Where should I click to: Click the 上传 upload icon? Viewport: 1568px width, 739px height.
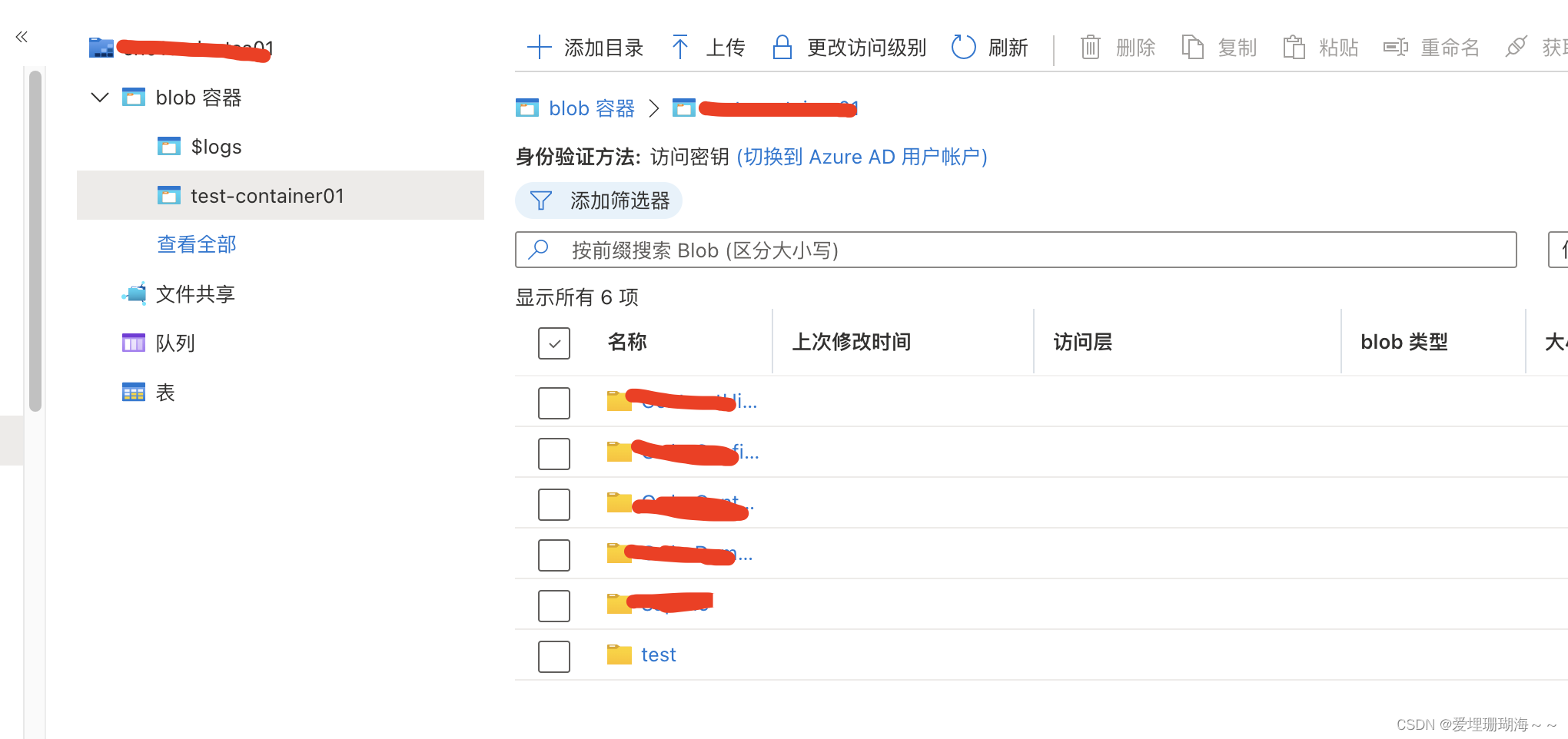coord(681,47)
